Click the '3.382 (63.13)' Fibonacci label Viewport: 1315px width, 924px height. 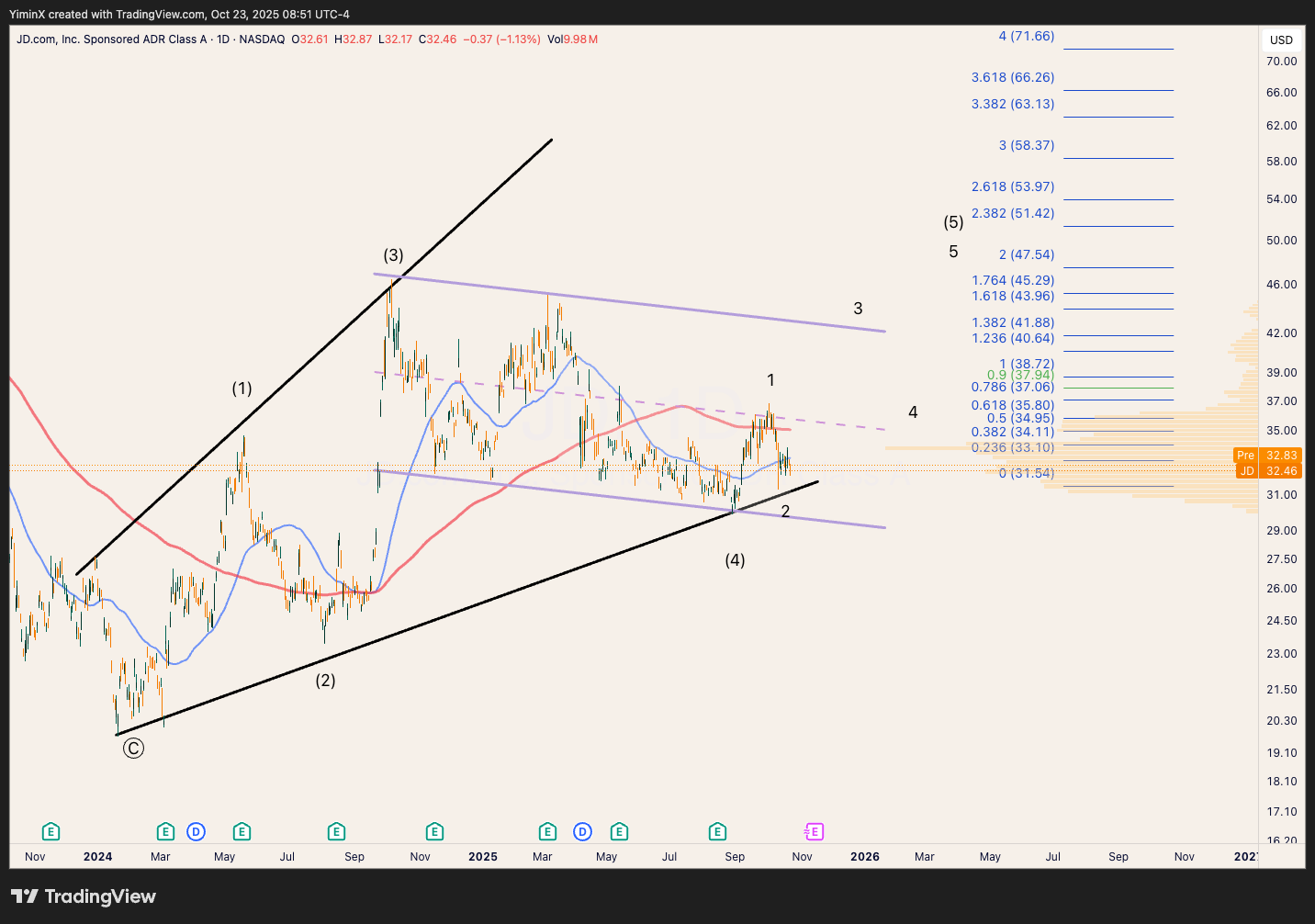1013,104
